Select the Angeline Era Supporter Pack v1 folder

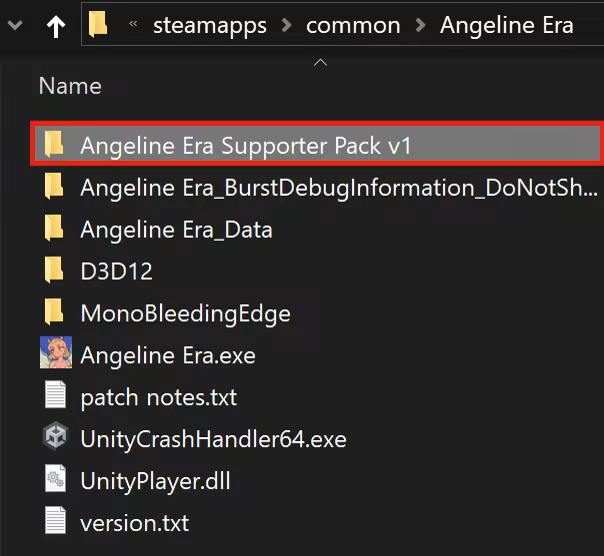point(246,145)
